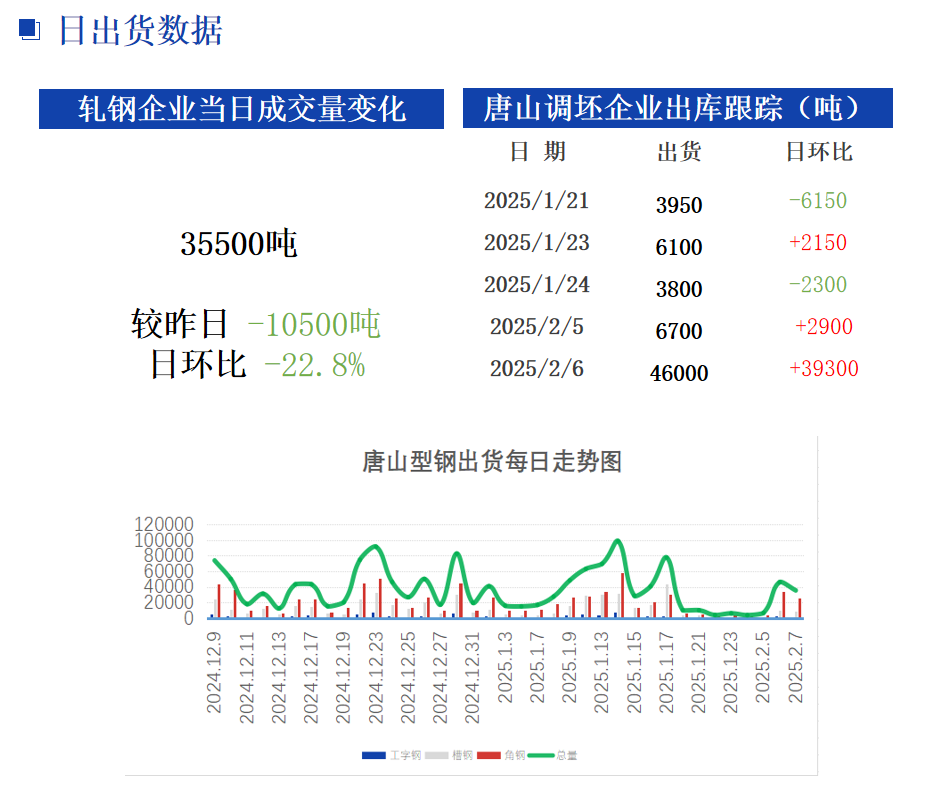926x797 pixels.
Task: Click the 35500吨 volume figure
Action: (239, 243)
